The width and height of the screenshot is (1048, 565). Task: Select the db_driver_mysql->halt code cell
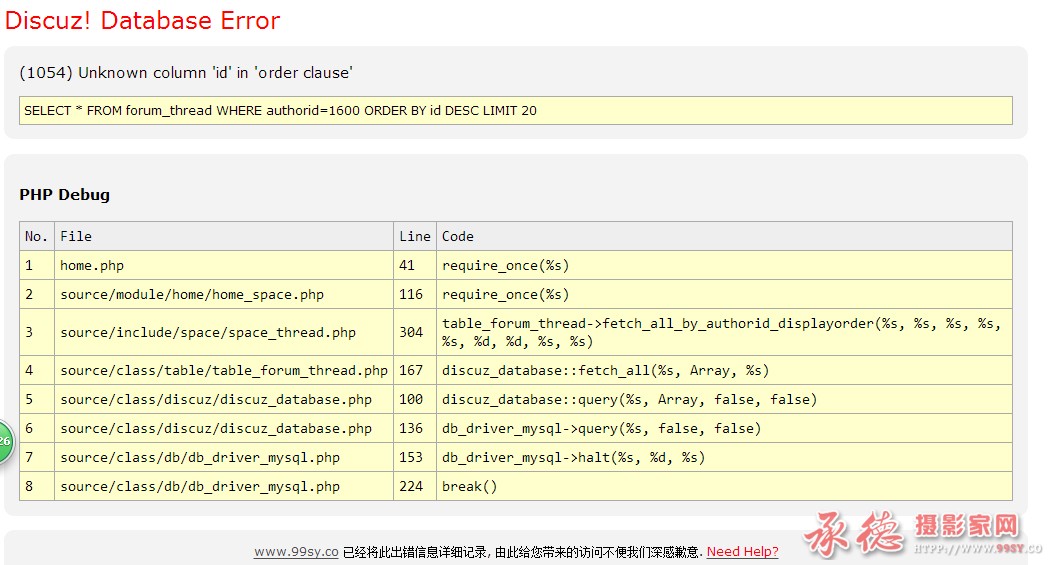click(724, 457)
